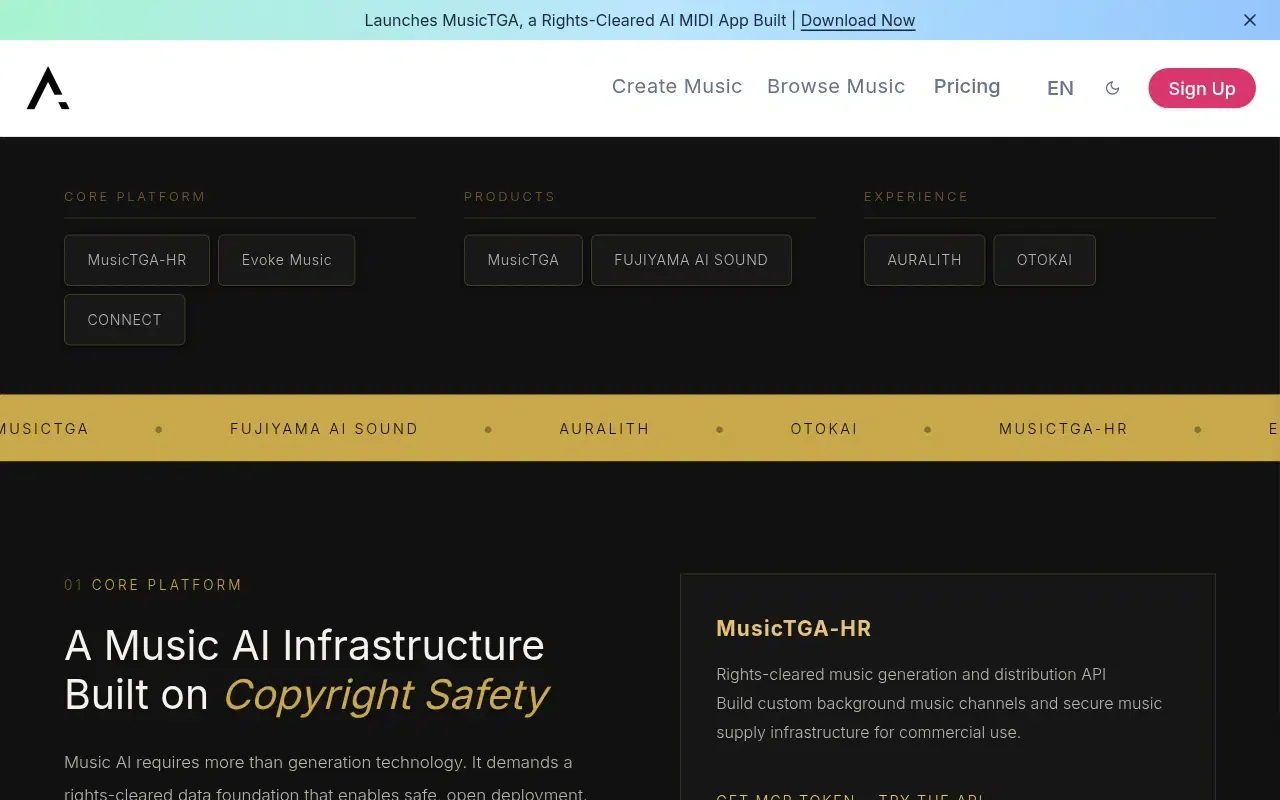Select the MusicTGA chip under Products
The width and height of the screenshot is (1280, 800).
pyautogui.click(x=523, y=260)
